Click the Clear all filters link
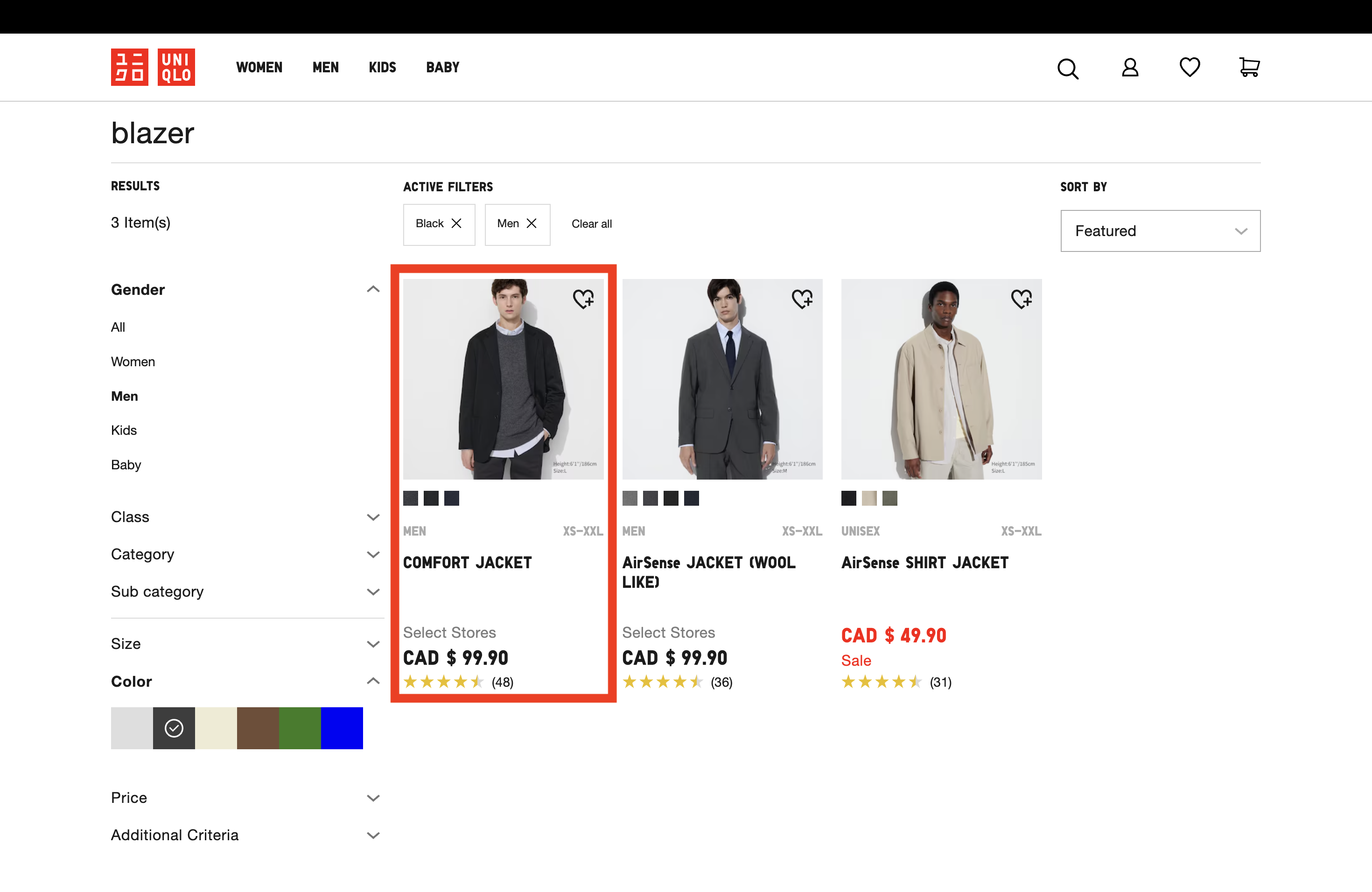This screenshot has width=1372, height=892. [x=591, y=223]
